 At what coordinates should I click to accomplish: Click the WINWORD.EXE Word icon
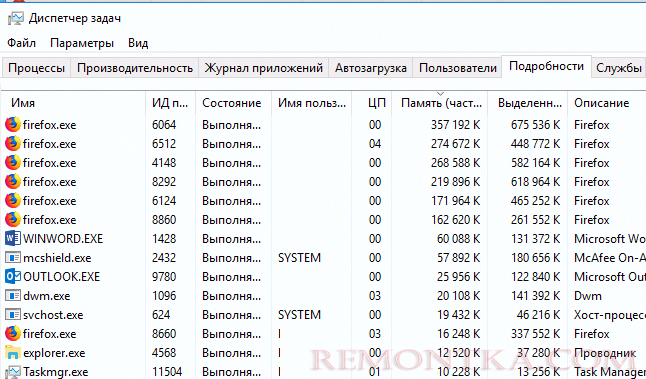click(13, 238)
